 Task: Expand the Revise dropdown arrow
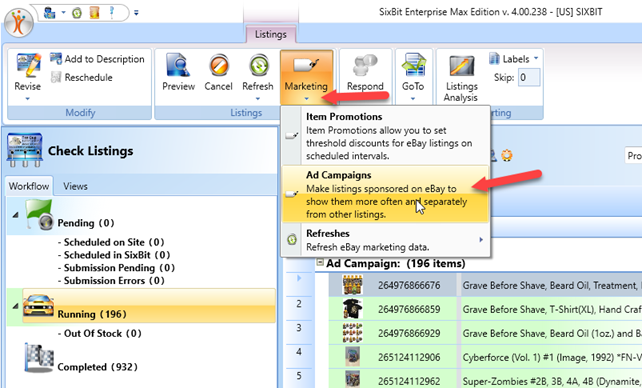[27, 99]
